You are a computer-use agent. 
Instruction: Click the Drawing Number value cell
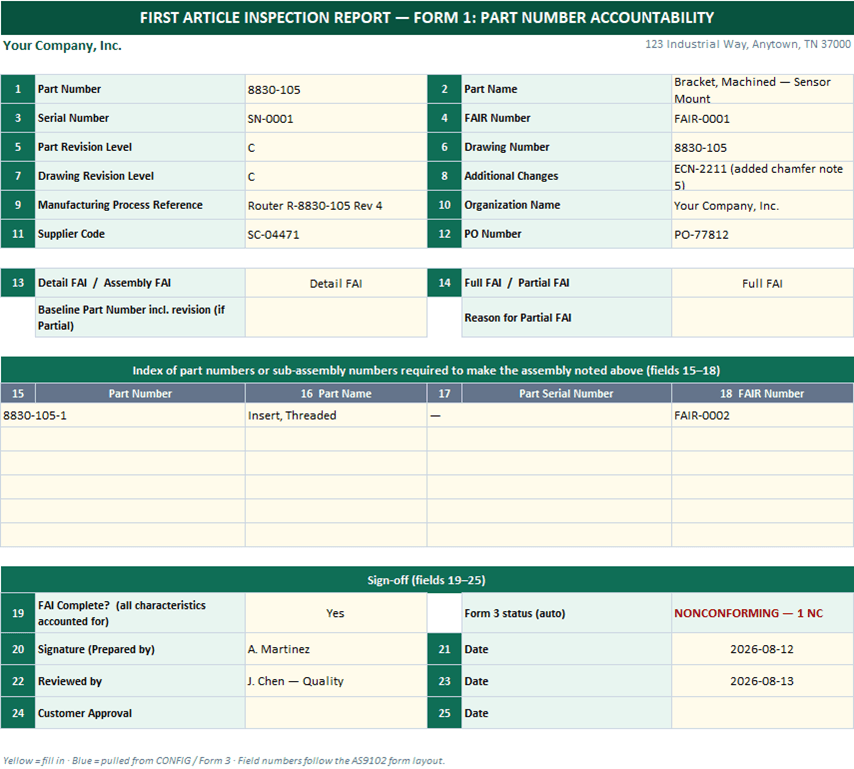click(x=762, y=147)
